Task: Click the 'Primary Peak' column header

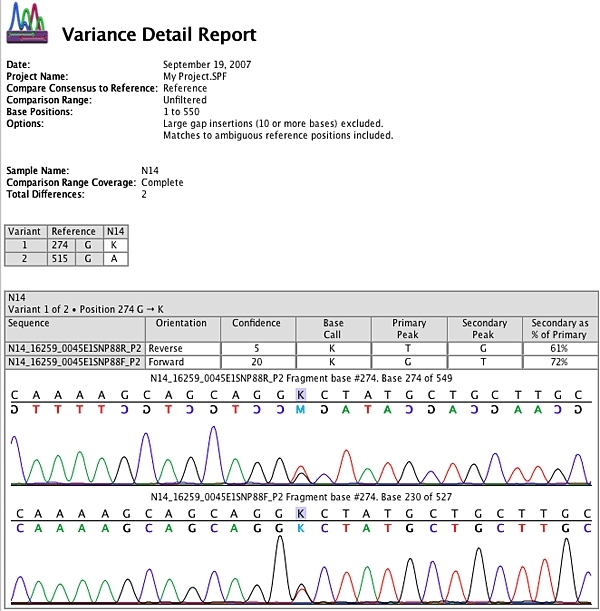Action: click(409, 328)
